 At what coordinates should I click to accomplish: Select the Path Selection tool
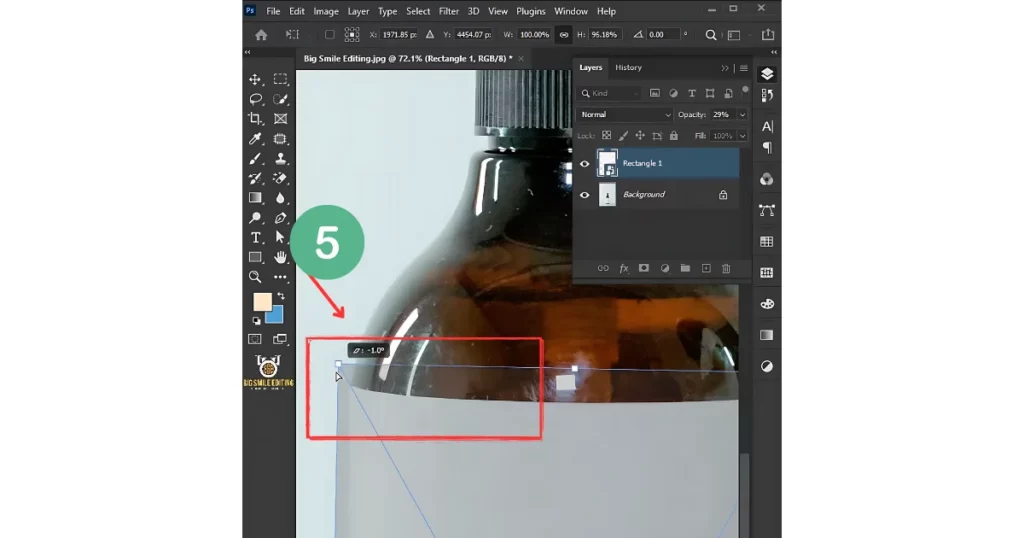coord(280,238)
